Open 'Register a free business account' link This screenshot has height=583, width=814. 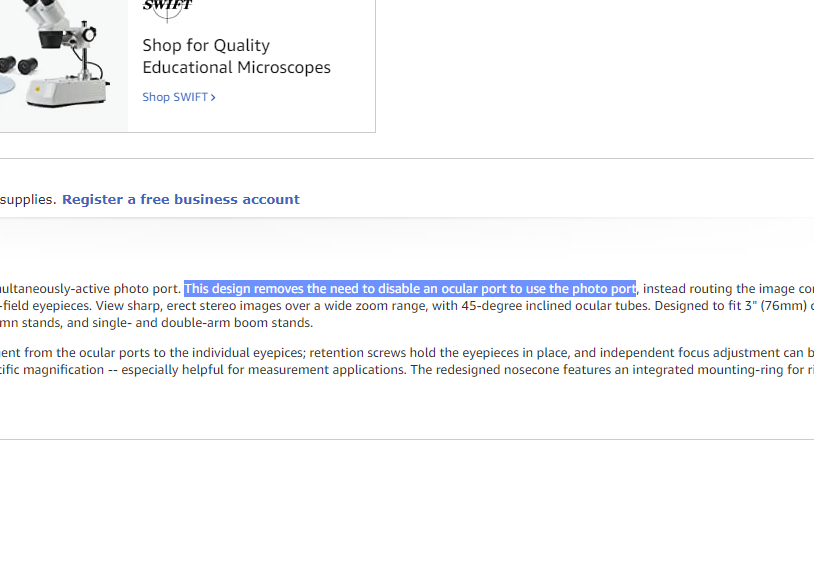(x=181, y=199)
